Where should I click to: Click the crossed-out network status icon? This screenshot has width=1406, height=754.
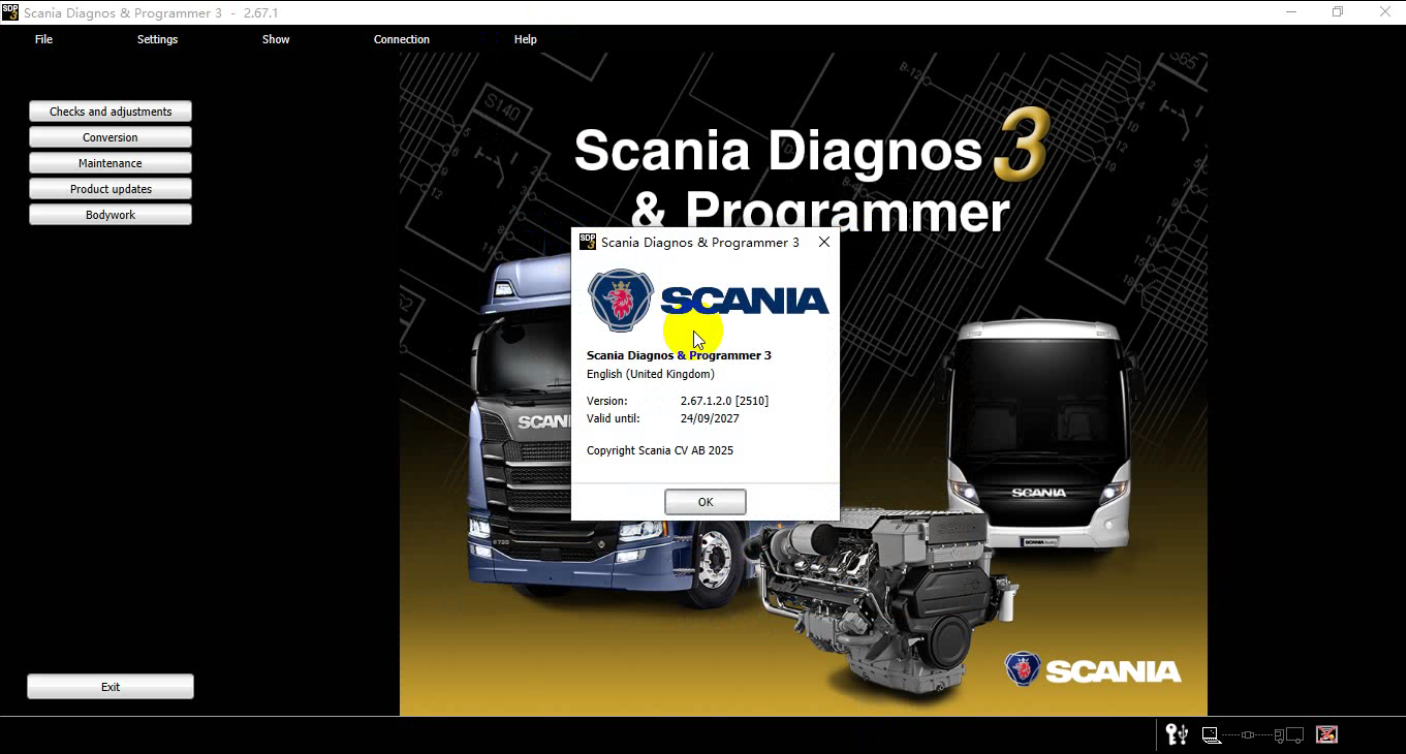(1327, 735)
